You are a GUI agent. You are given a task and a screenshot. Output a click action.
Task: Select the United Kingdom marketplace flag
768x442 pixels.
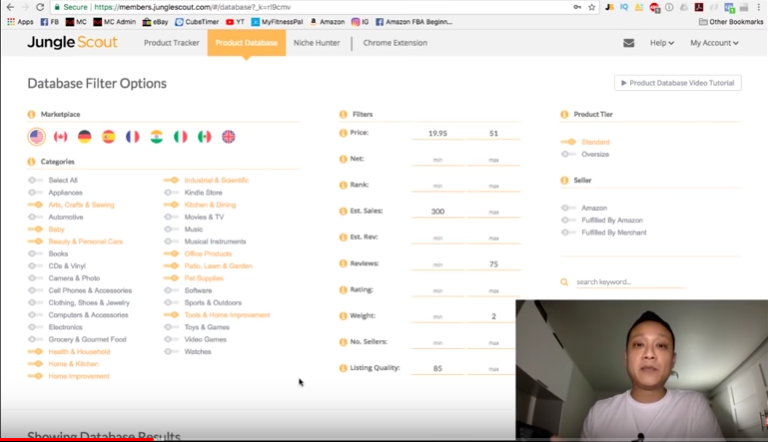(229, 137)
